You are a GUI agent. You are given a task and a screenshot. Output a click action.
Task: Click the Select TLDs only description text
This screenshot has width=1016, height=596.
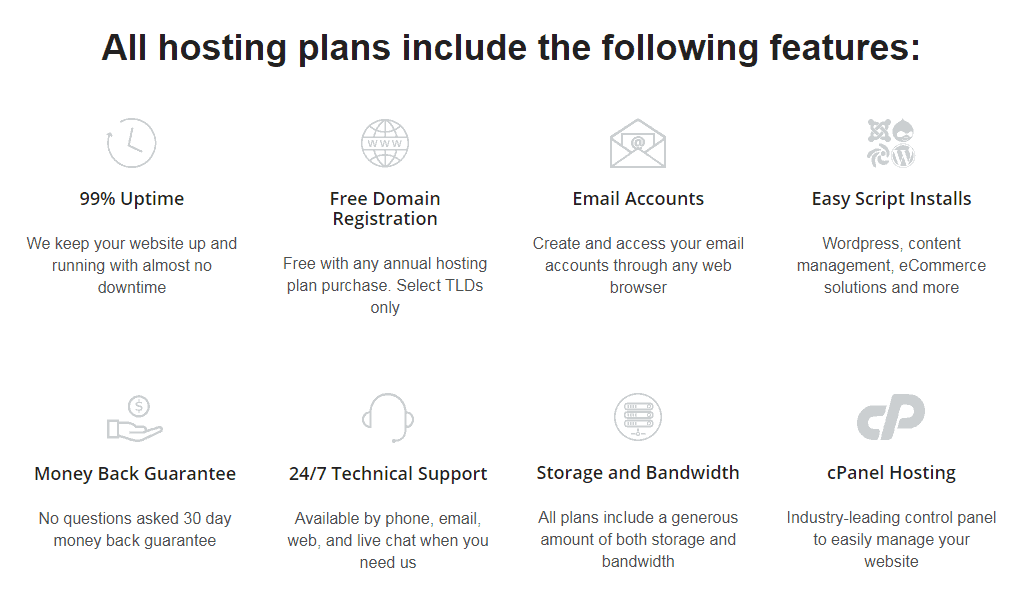385,285
